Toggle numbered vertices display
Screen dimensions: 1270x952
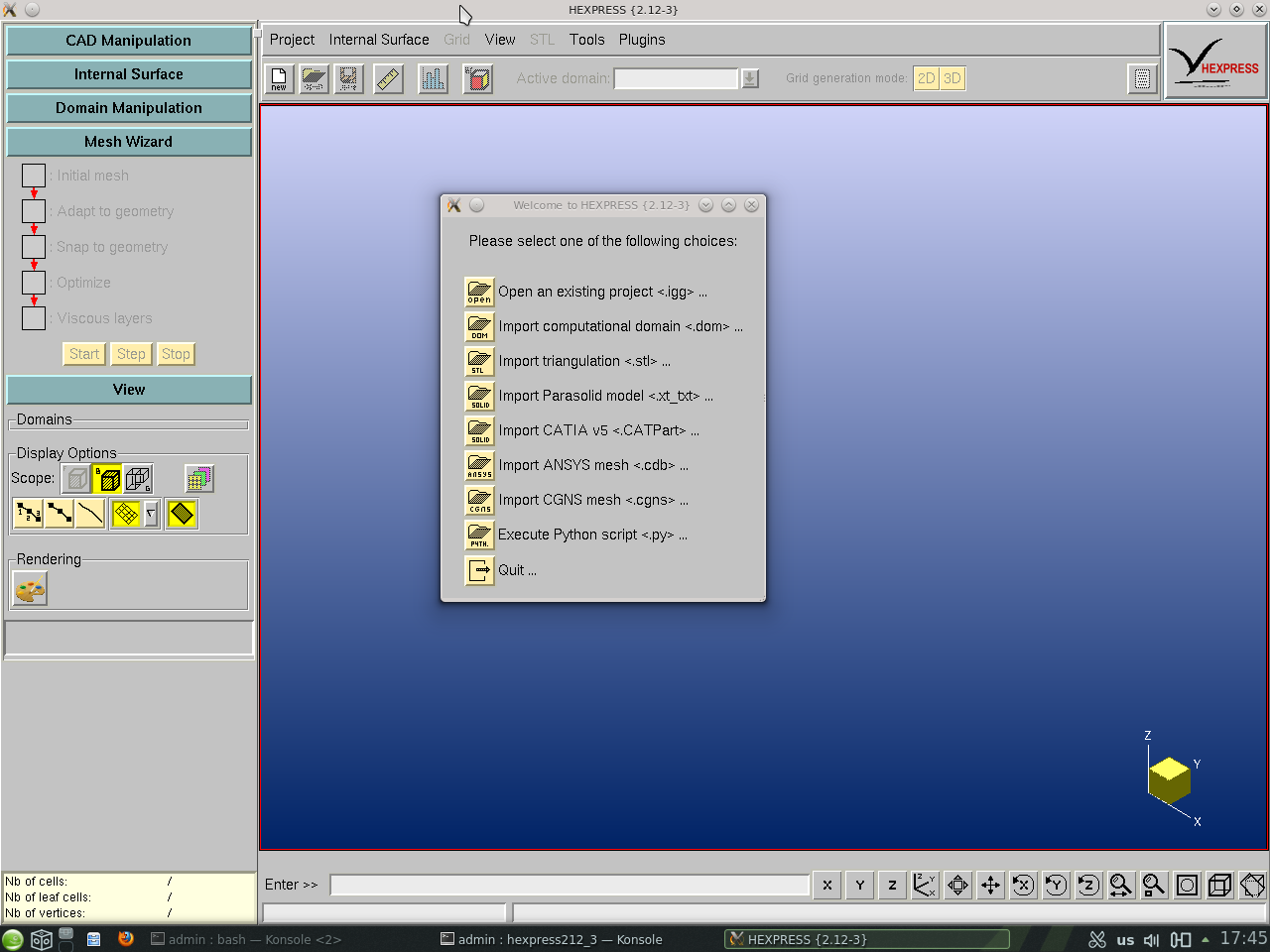[28, 514]
